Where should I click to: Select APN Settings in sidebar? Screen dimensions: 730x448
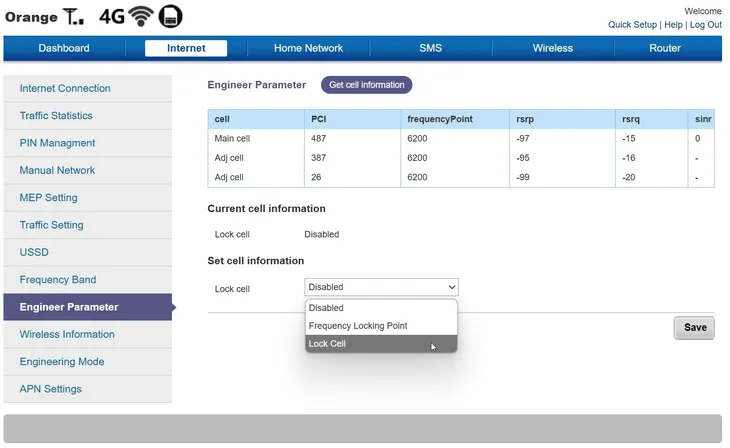51,389
